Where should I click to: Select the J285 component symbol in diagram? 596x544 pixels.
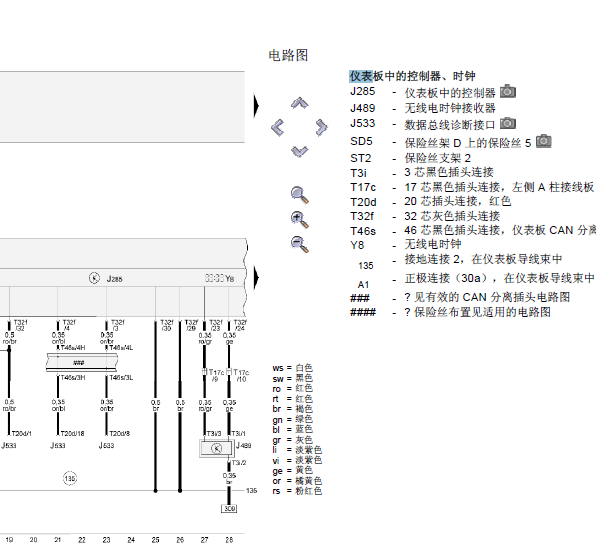point(94,278)
